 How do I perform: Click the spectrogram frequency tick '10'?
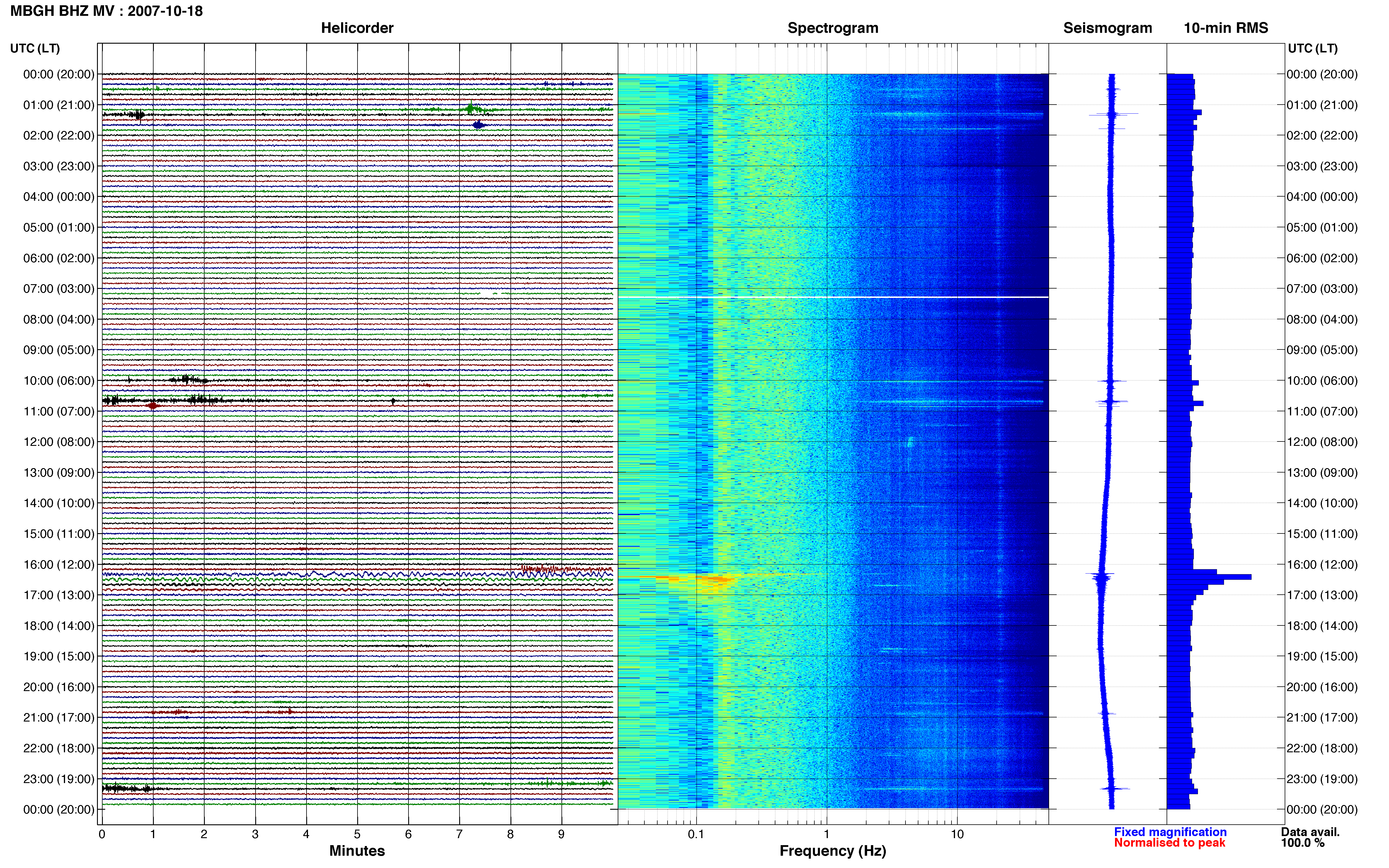957,834
